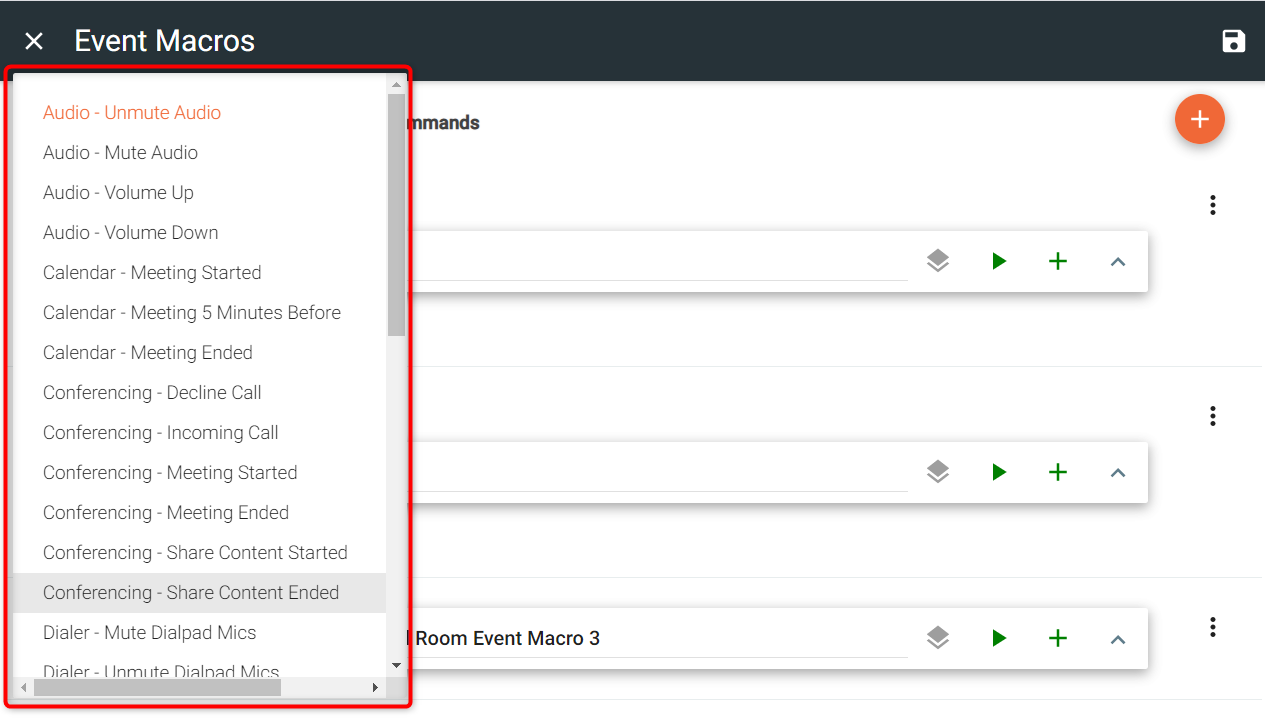Pick Calendar - Meeting 5 Minutes Before
The image size is (1265, 725).
pos(200,313)
